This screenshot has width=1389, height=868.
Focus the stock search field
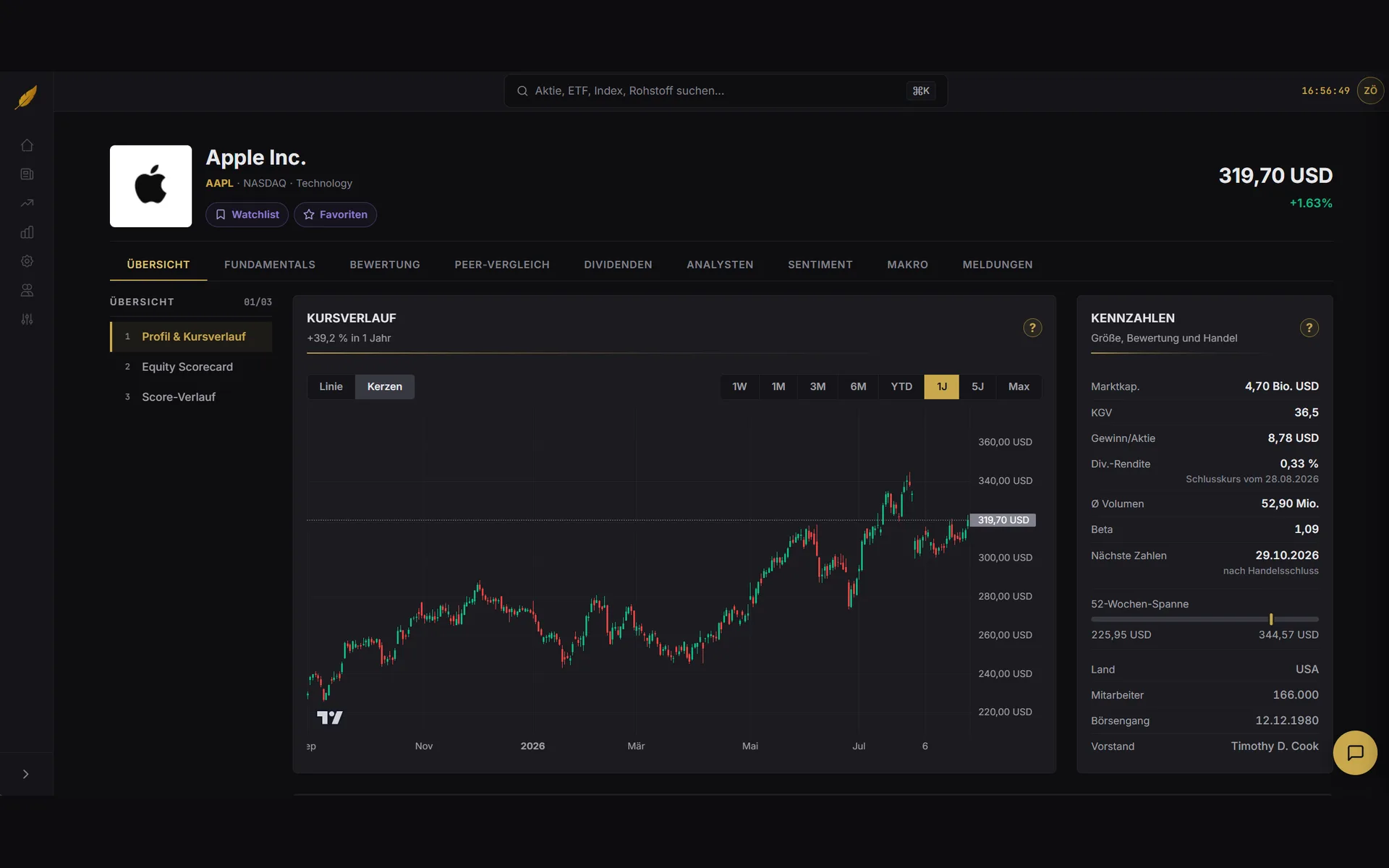[x=726, y=91]
